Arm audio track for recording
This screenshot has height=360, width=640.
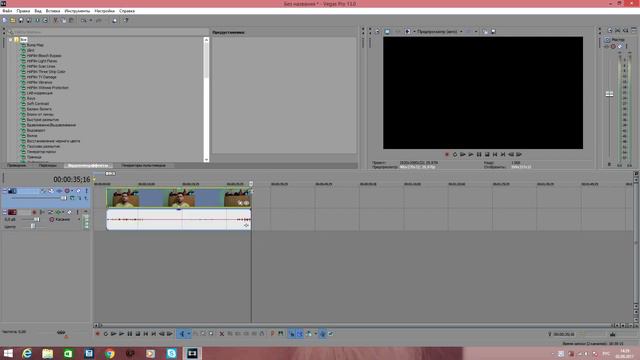point(34,212)
